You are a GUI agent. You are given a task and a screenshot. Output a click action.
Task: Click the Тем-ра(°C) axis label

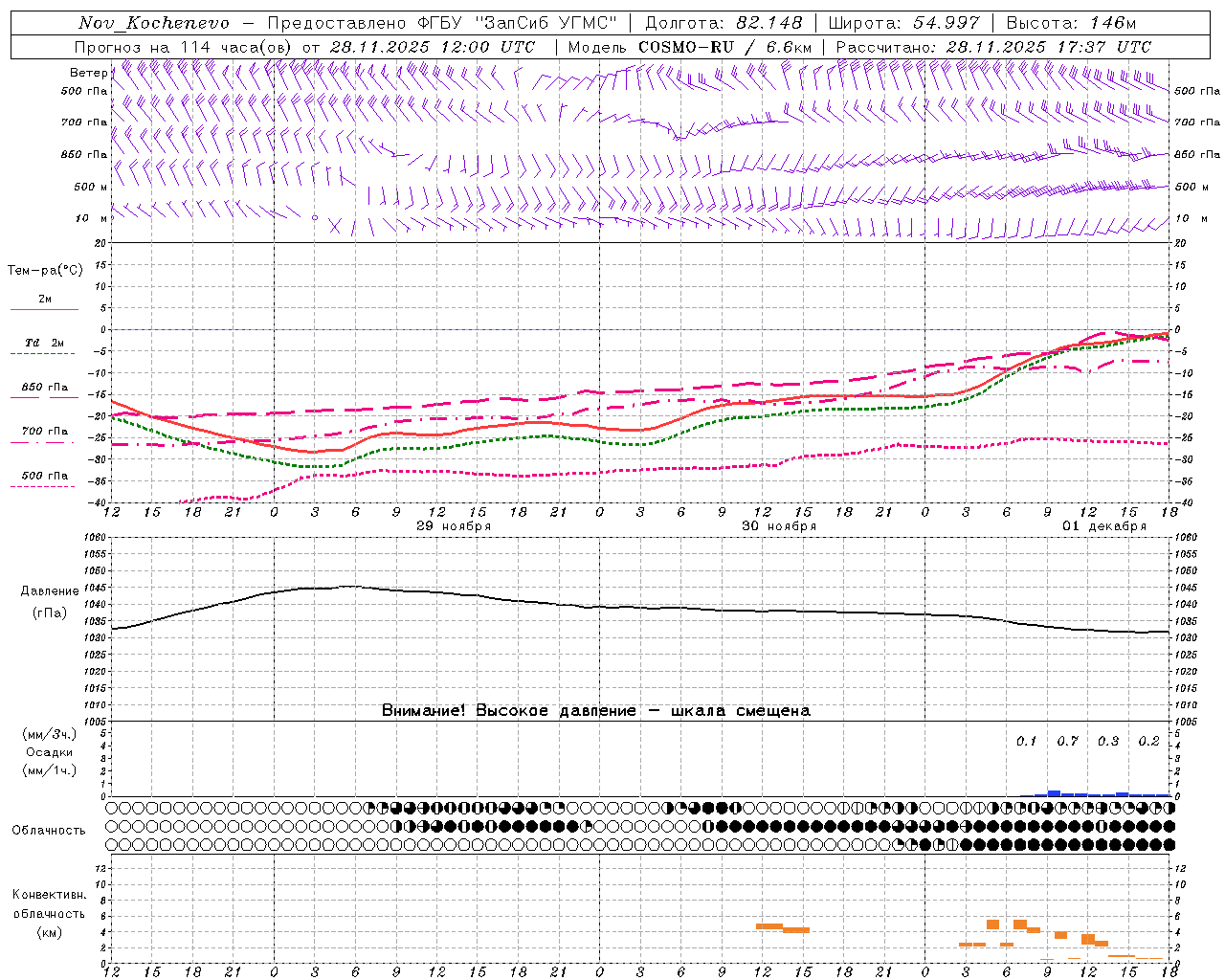click(x=45, y=271)
